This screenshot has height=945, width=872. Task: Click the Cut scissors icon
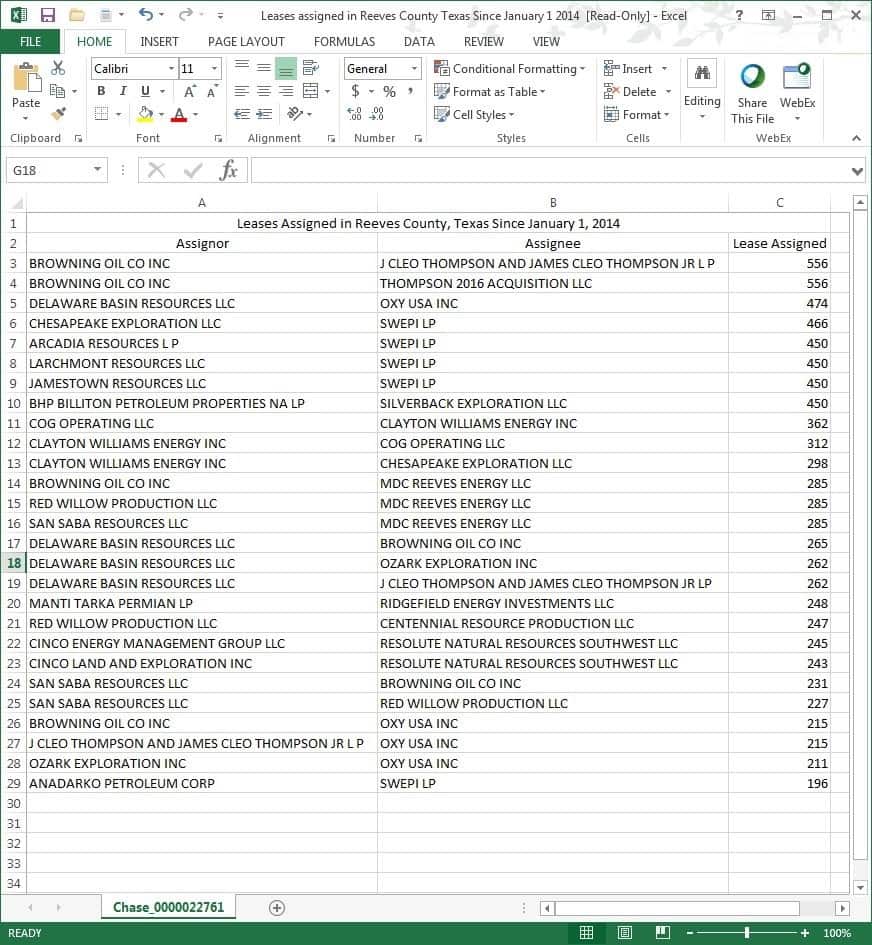tap(58, 68)
